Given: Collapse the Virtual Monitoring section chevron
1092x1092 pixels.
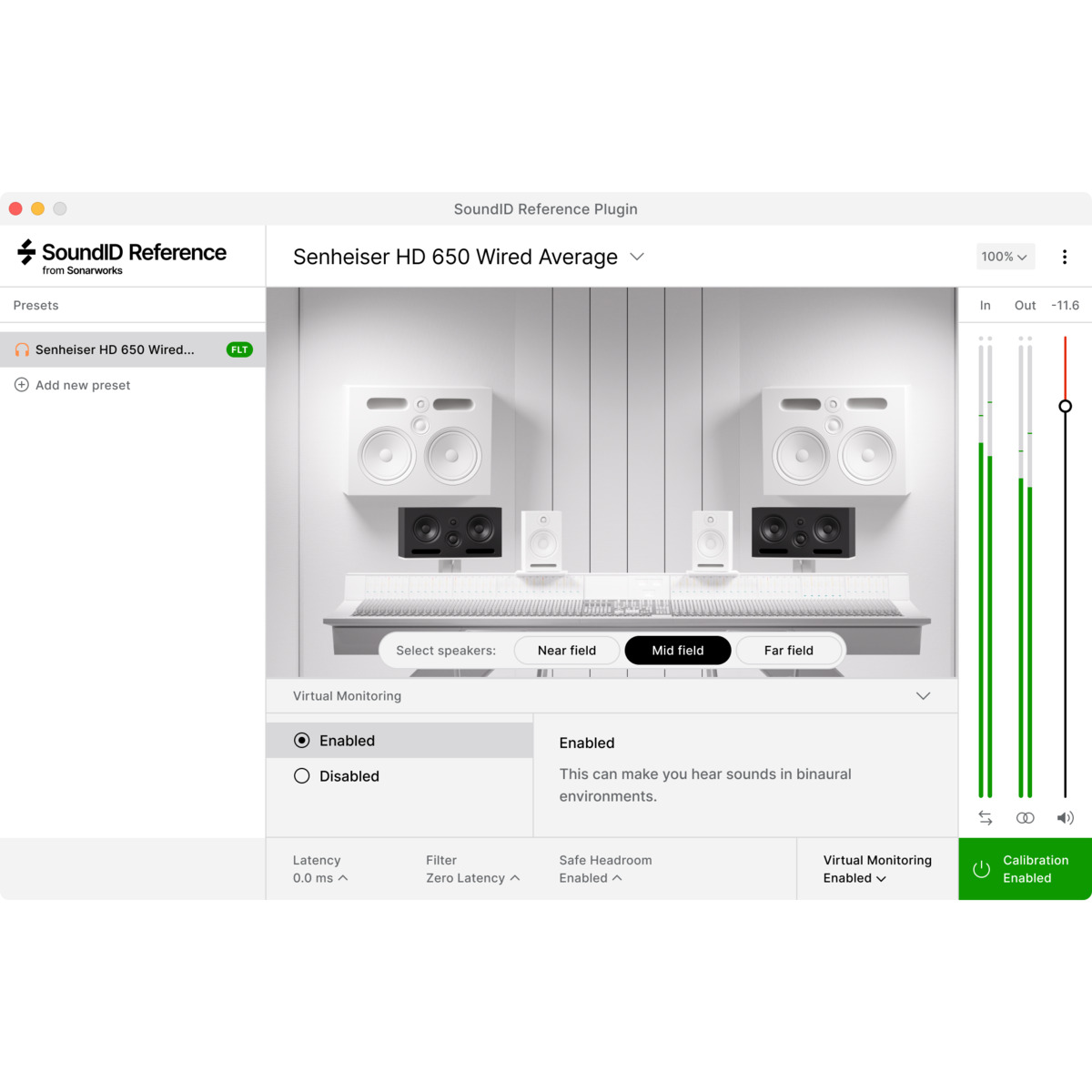Looking at the screenshot, I should click(924, 695).
